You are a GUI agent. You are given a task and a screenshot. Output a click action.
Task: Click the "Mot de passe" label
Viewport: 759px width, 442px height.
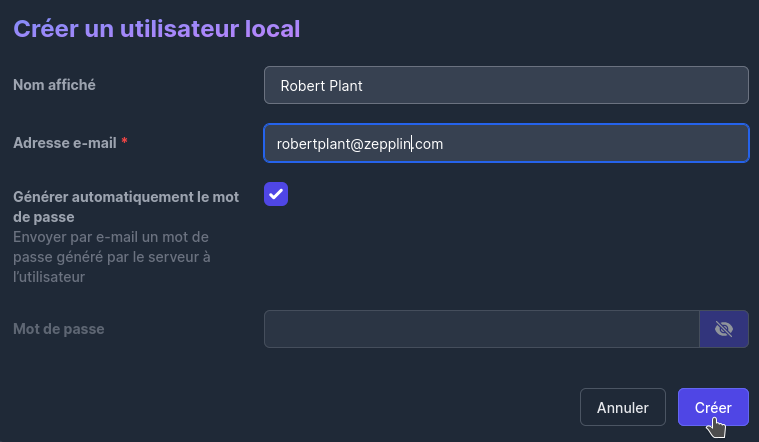click(59, 329)
